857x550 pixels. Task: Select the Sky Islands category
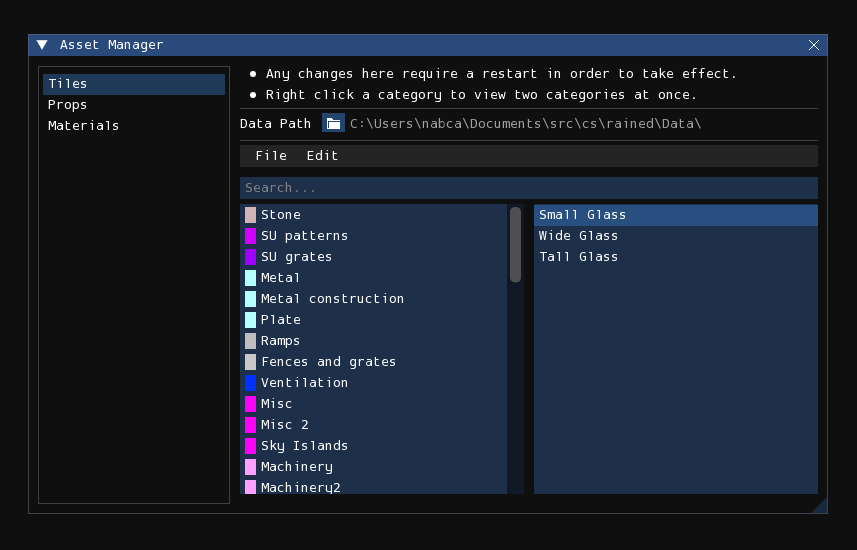coord(375,446)
